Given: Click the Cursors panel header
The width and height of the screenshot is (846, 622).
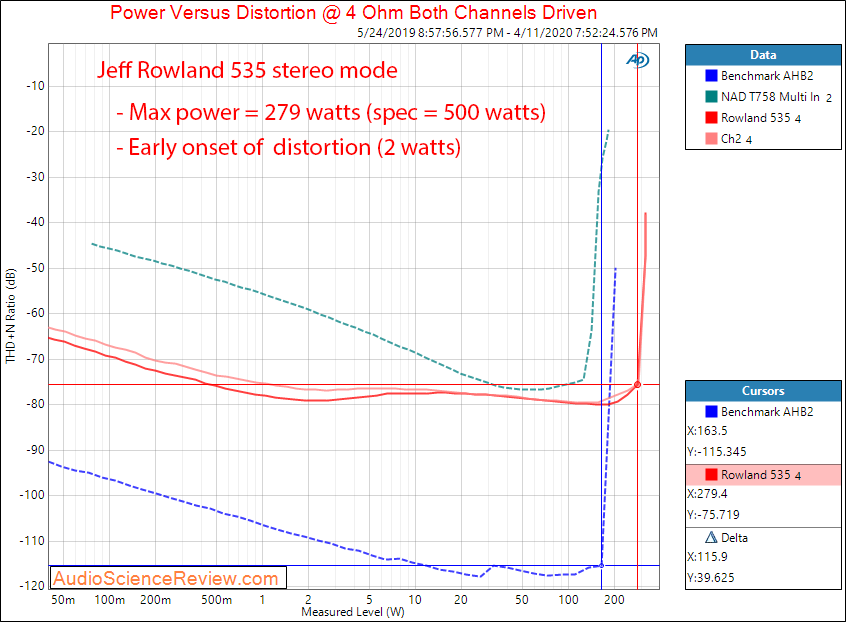Looking at the screenshot, I should 763,391.
